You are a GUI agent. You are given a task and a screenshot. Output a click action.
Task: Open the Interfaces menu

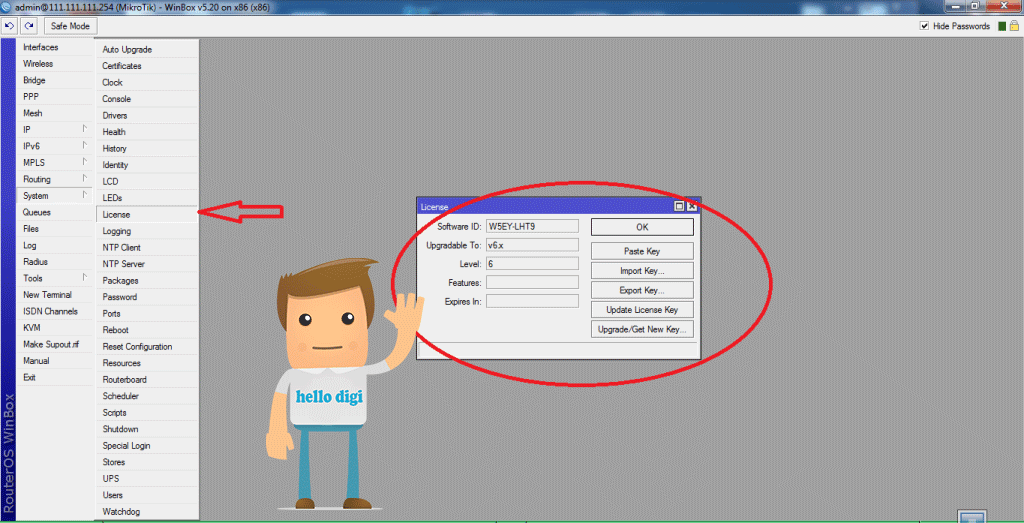coord(55,48)
